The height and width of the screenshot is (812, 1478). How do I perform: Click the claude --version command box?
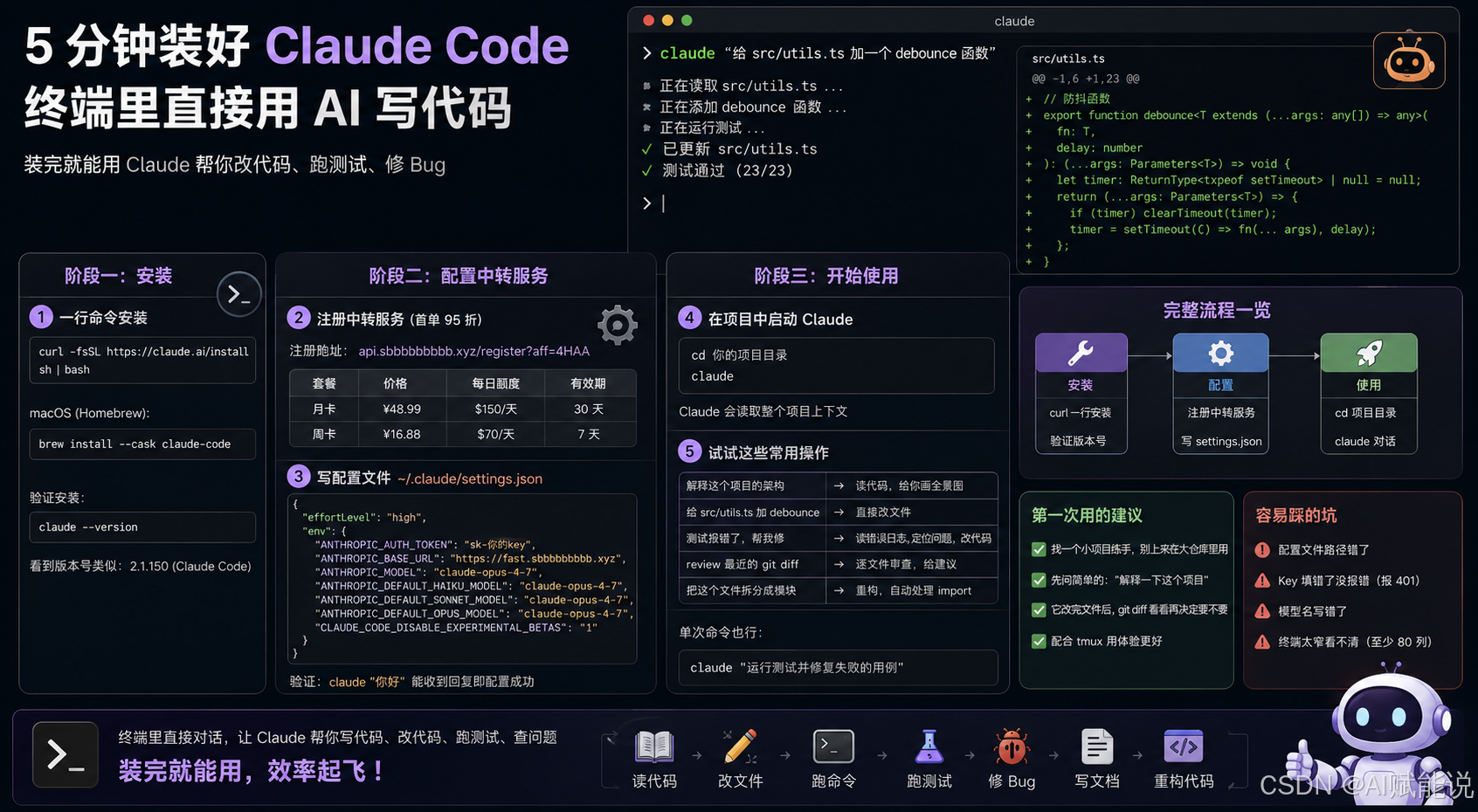coord(142,527)
